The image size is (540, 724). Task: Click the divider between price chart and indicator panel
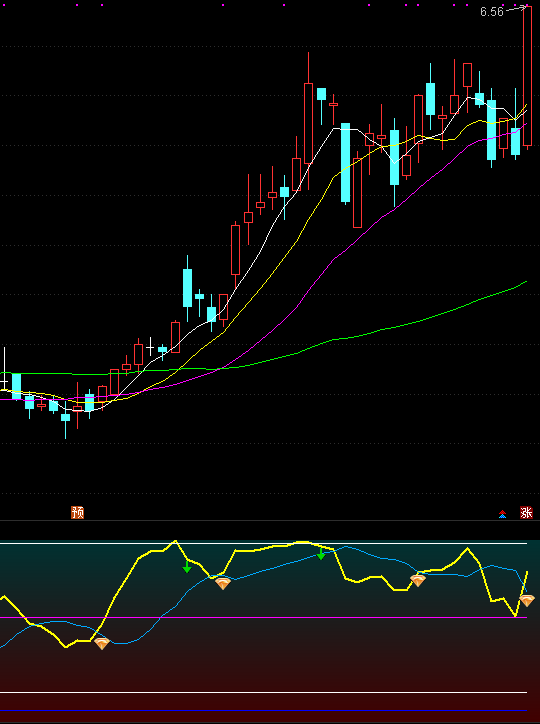click(270, 521)
